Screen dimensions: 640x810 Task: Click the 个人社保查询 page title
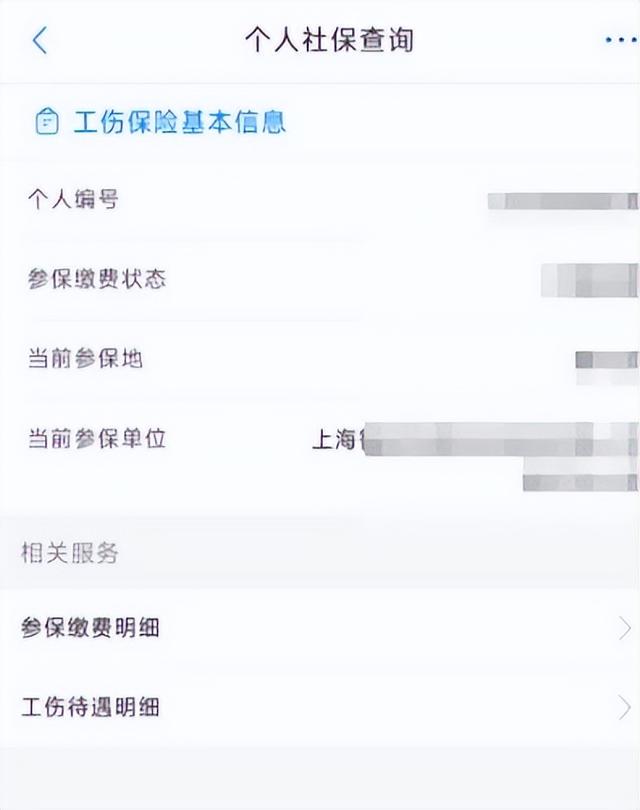coord(329,41)
